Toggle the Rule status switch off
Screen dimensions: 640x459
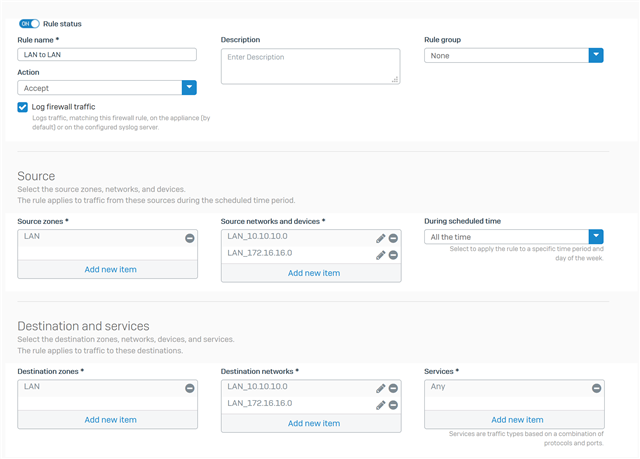pos(29,24)
